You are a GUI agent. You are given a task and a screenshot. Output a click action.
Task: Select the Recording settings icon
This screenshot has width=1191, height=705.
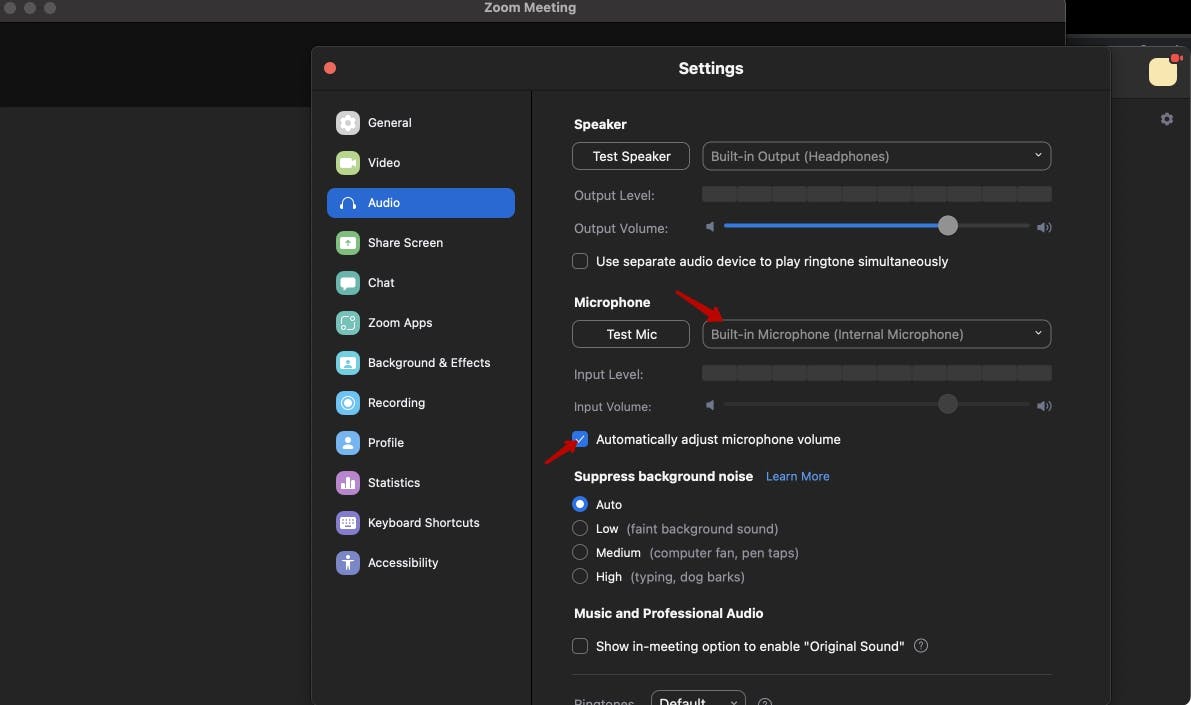(x=348, y=403)
